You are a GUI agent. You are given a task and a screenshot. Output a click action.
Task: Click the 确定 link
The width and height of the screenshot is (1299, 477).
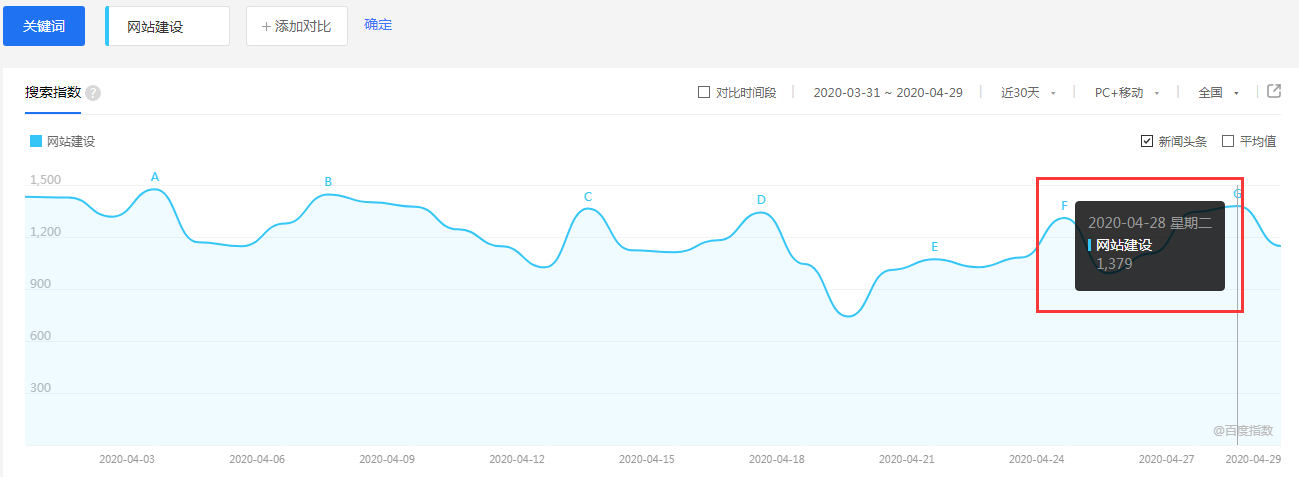point(378,25)
